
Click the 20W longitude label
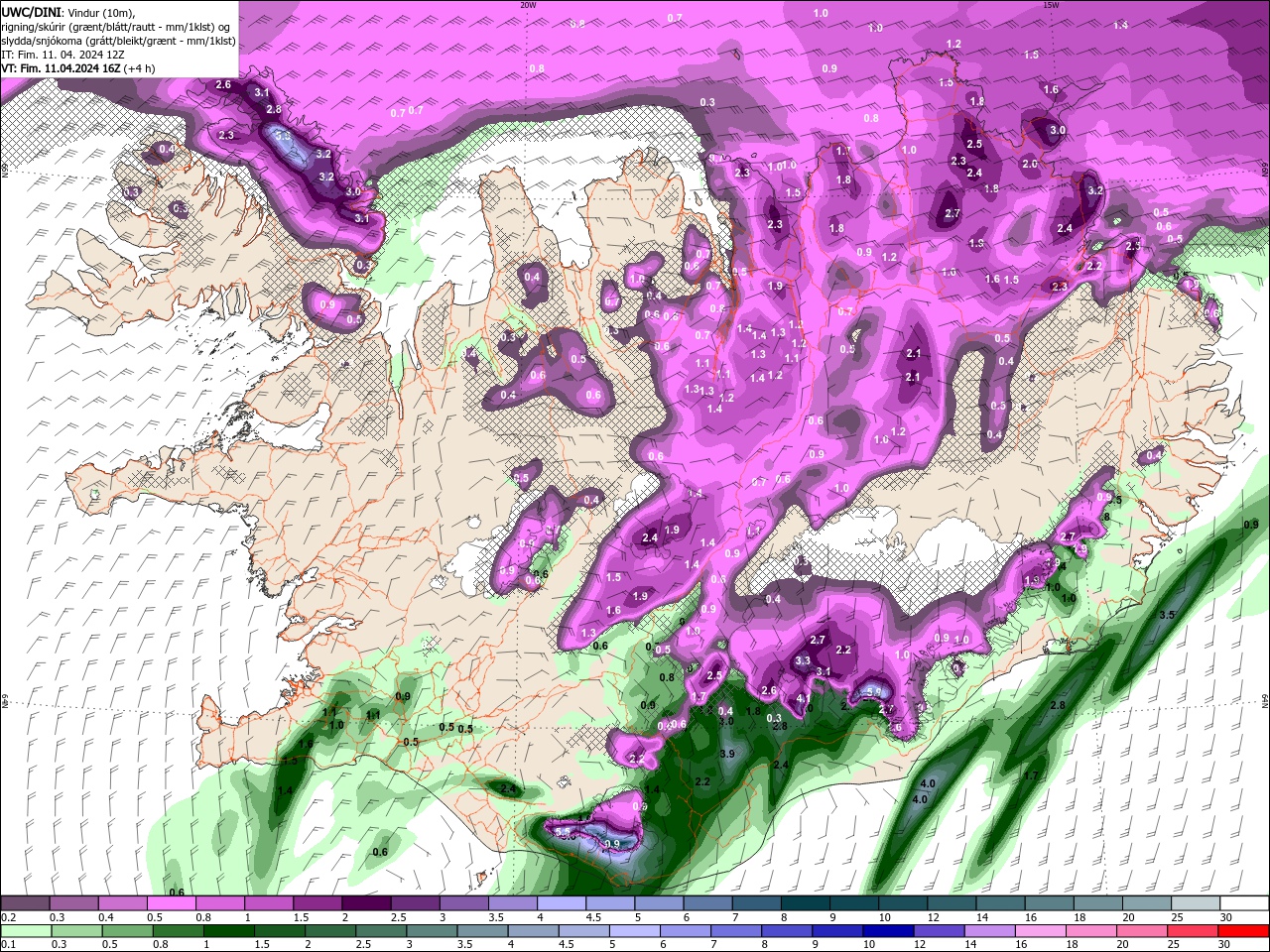coord(528,5)
